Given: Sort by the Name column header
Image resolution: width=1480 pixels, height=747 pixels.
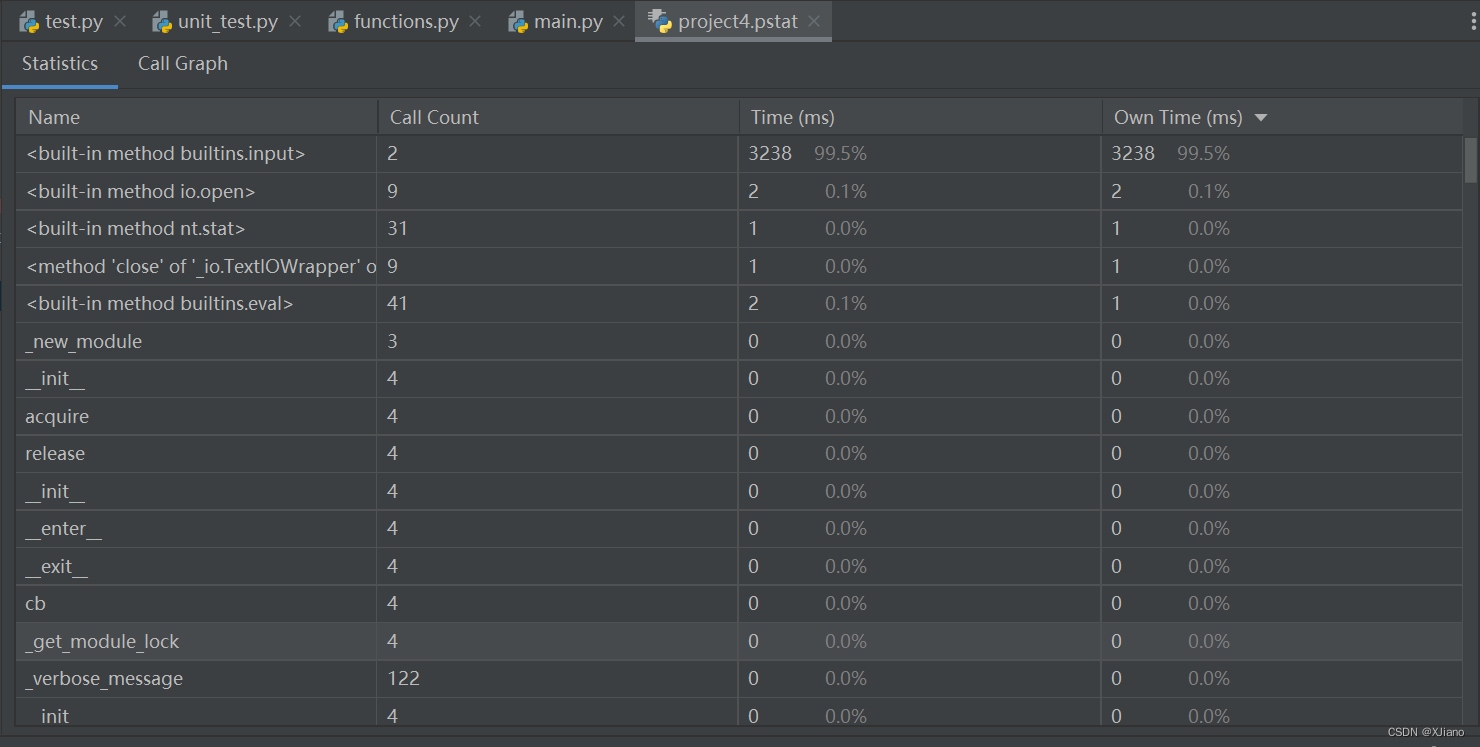Looking at the screenshot, I should click(197, 117).
